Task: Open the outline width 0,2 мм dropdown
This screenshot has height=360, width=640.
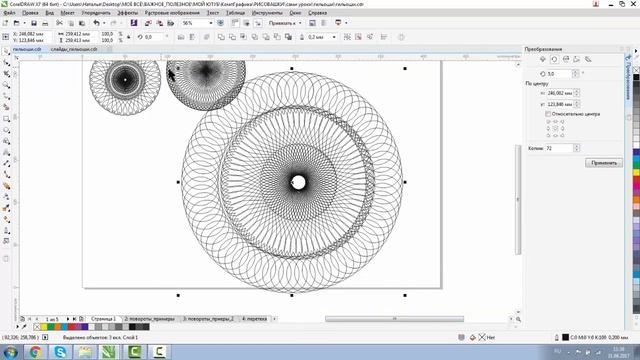Action: 334,37
